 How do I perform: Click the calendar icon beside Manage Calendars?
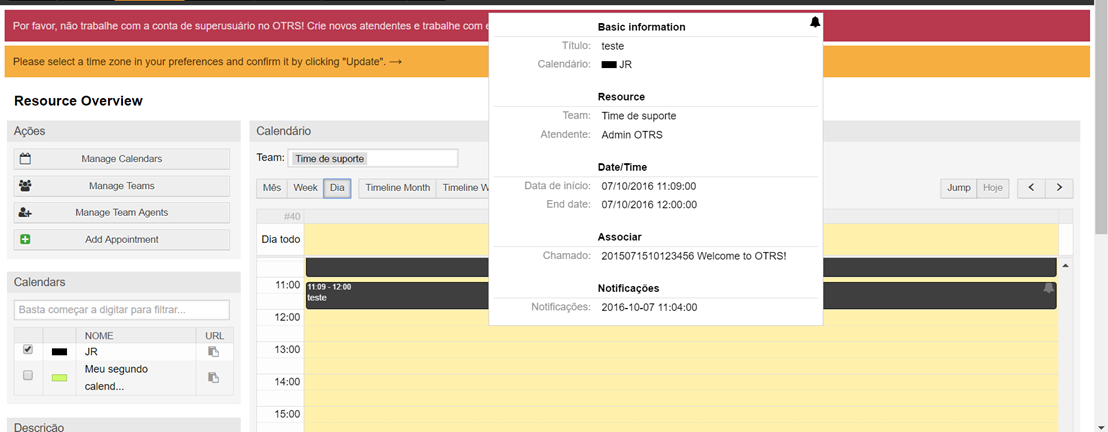point(26,159)
